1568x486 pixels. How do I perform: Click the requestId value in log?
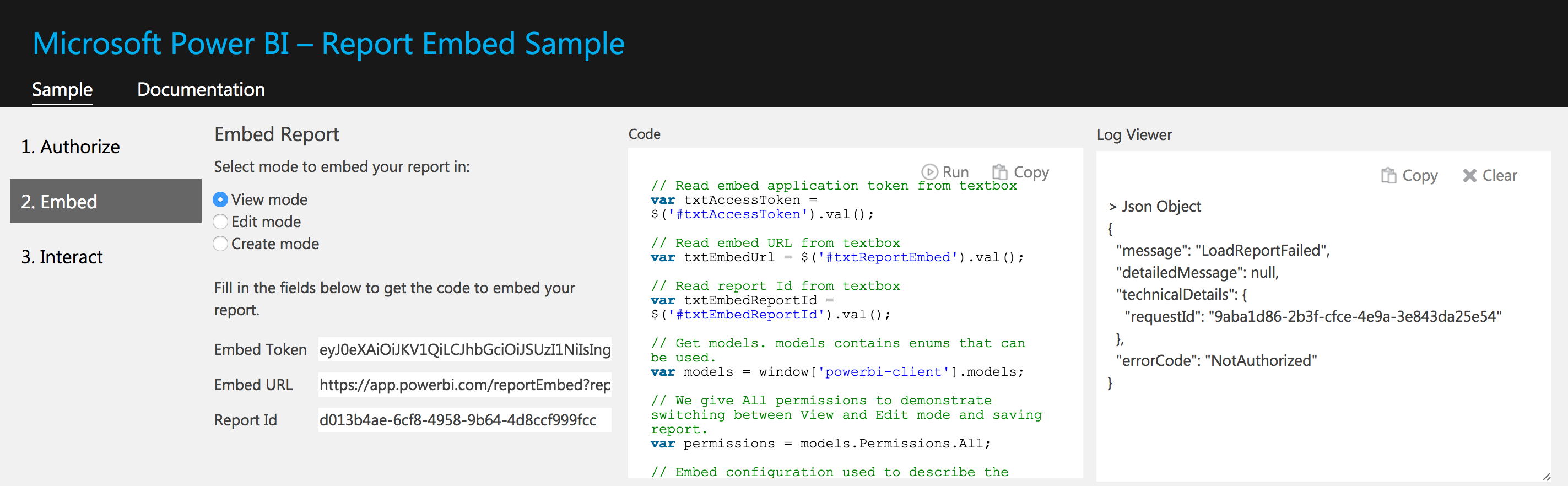click(x=1355, y=317)
